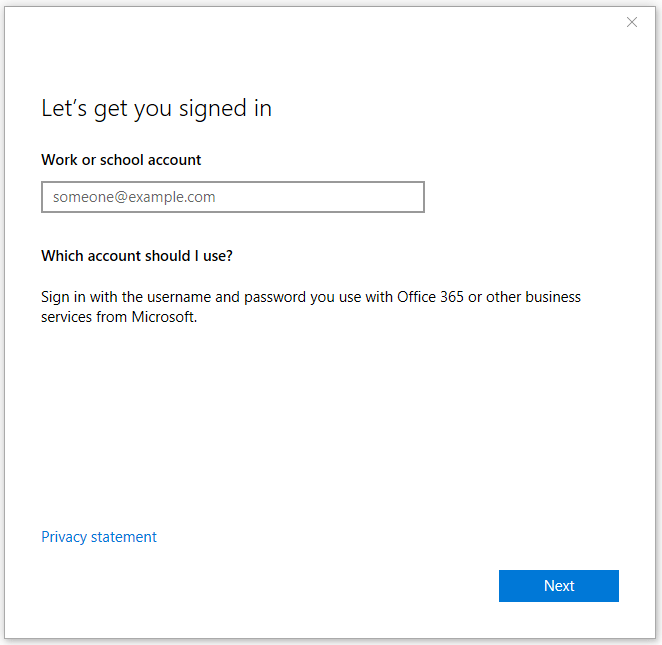This screenshot has height=645, width=662.
Task: Proceed by clicking the blue Next button
Action: (x=559, y=585)
